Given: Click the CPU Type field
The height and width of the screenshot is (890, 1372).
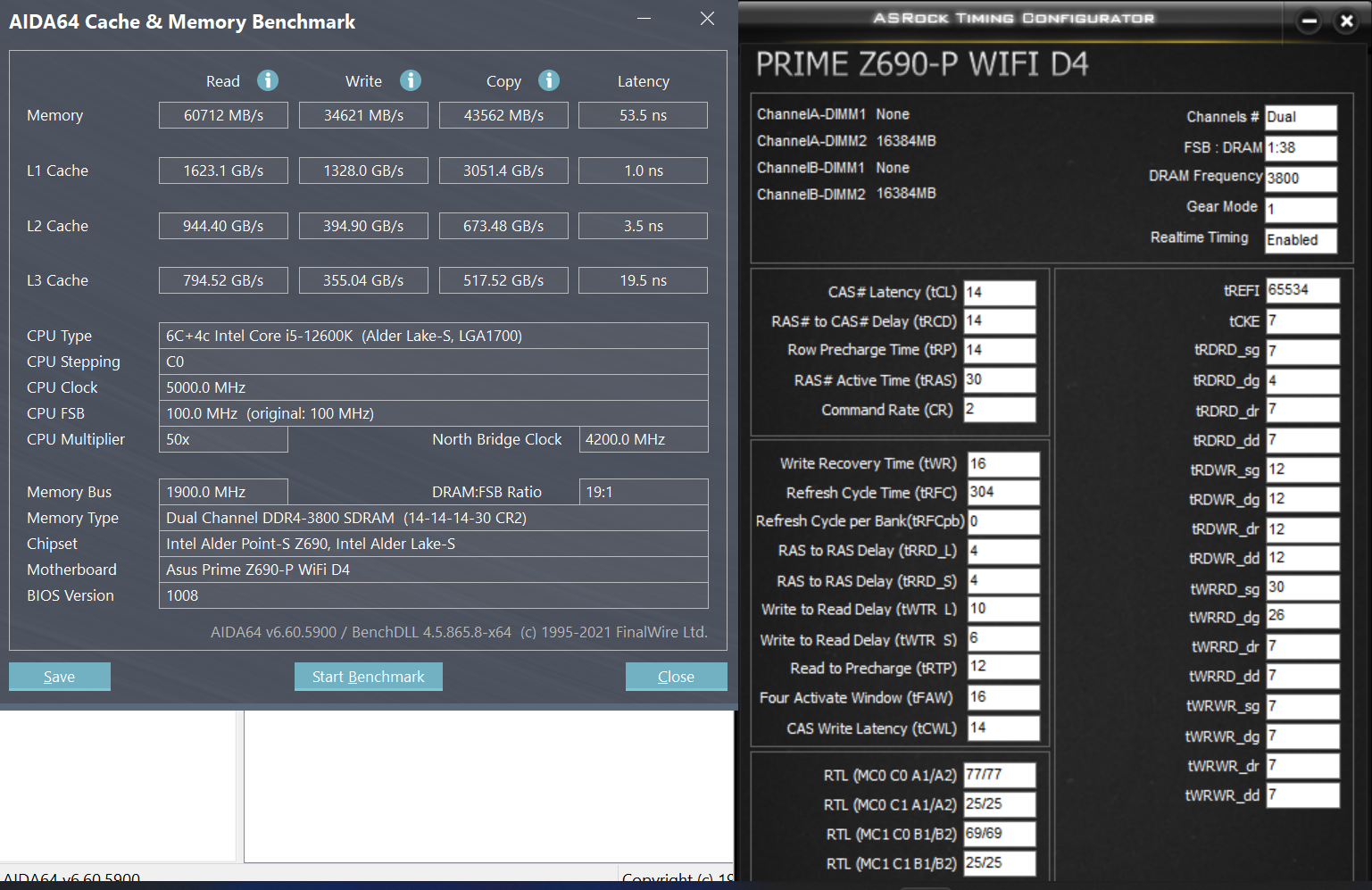Looking at the screenshot, I should pos(434,336).
